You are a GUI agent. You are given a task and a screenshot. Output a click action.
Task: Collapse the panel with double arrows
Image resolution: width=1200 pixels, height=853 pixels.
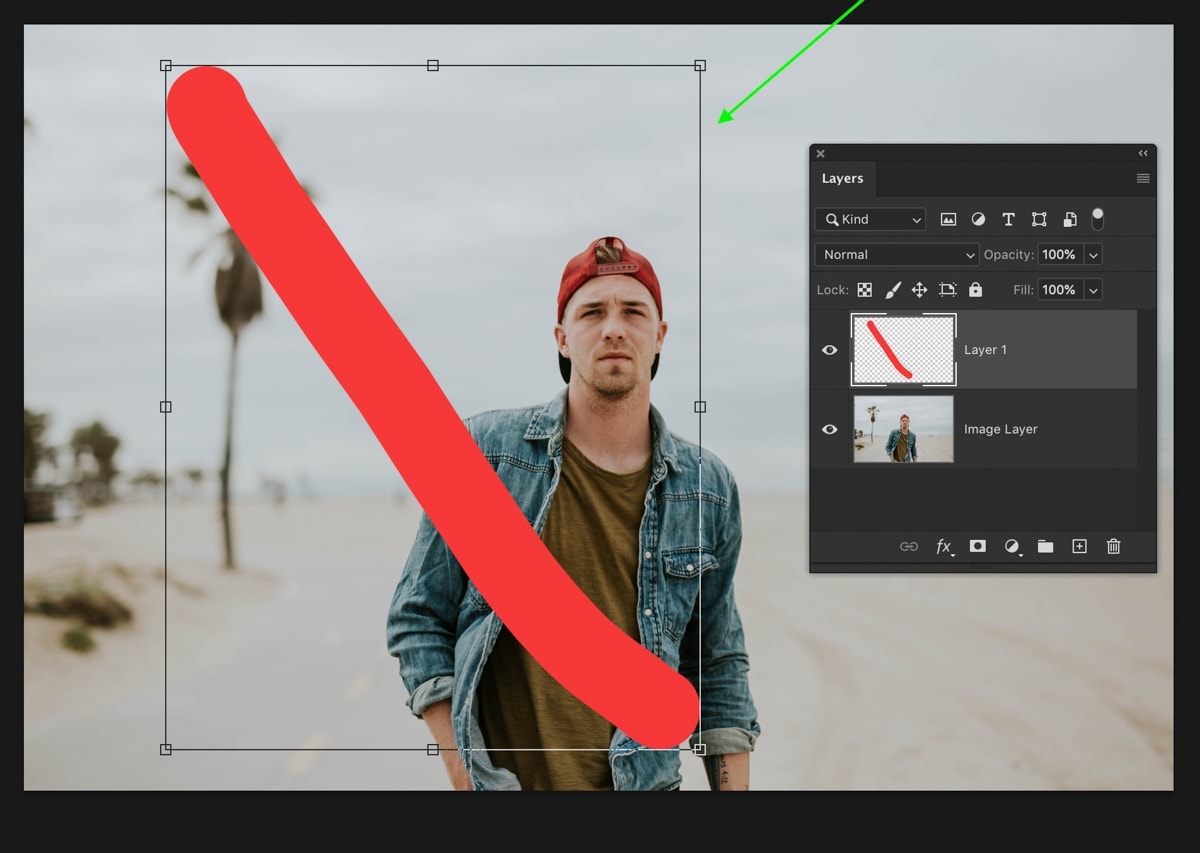point(1143,153)
